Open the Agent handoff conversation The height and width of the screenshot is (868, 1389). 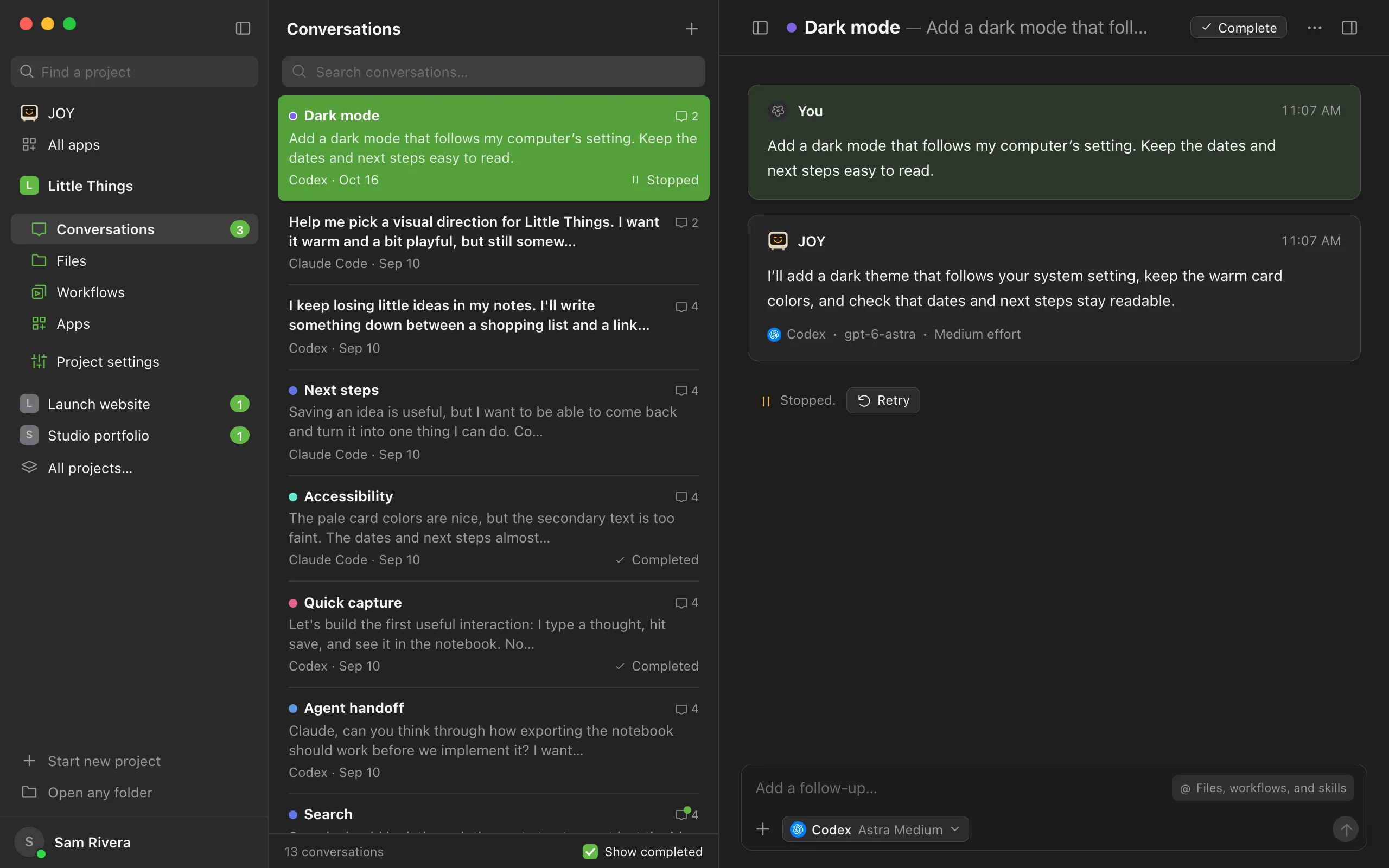pos(493,741)
